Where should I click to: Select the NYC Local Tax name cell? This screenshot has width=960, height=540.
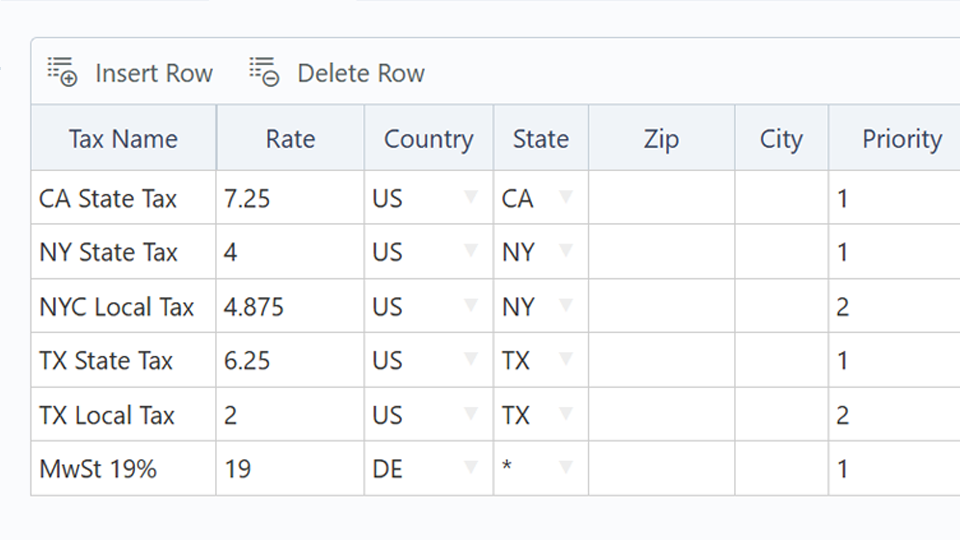[x=123, y=306]
